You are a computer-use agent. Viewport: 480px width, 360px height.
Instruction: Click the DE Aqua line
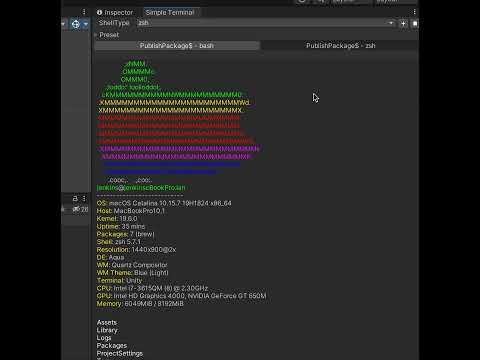110,257
